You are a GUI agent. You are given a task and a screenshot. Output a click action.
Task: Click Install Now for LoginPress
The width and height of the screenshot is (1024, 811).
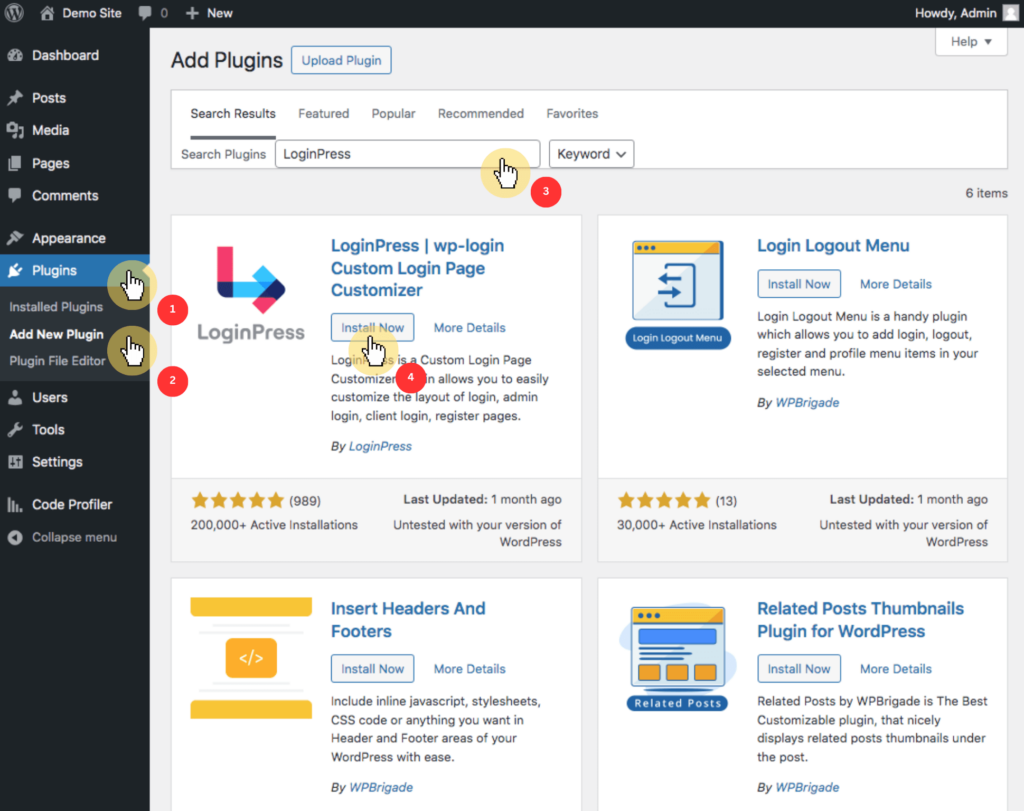(372, 327)
